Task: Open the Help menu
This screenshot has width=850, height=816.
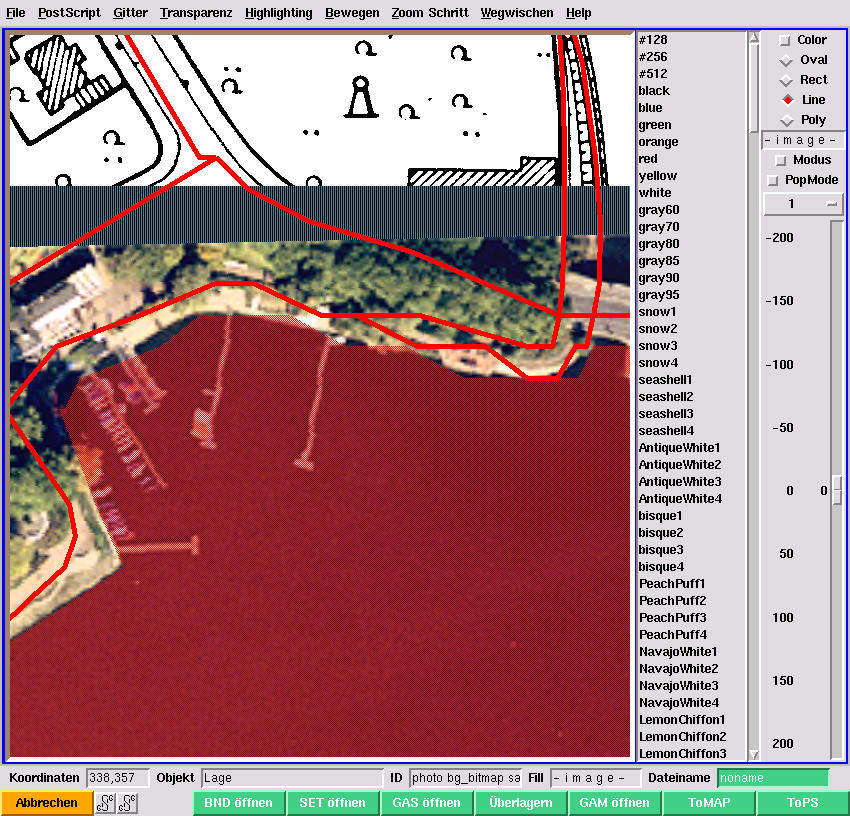Action: pos(578,13)
